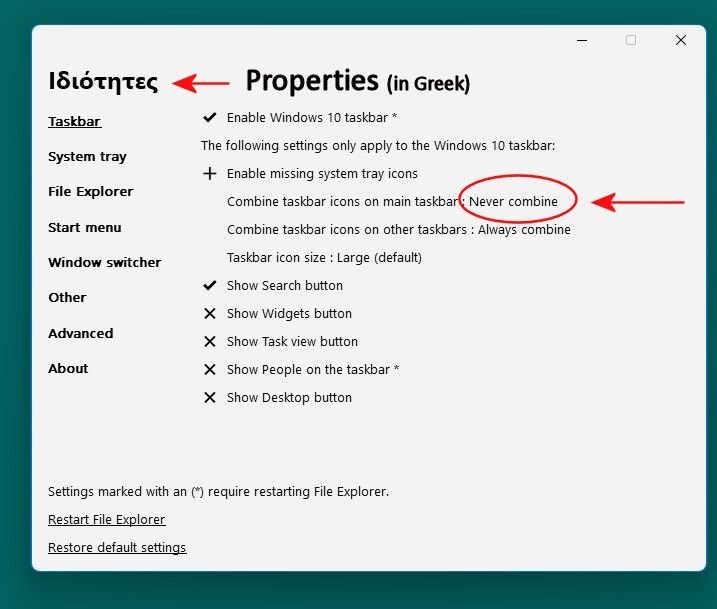Click Restore default settings link
The image size is (717, 609).
coord(117,548)
